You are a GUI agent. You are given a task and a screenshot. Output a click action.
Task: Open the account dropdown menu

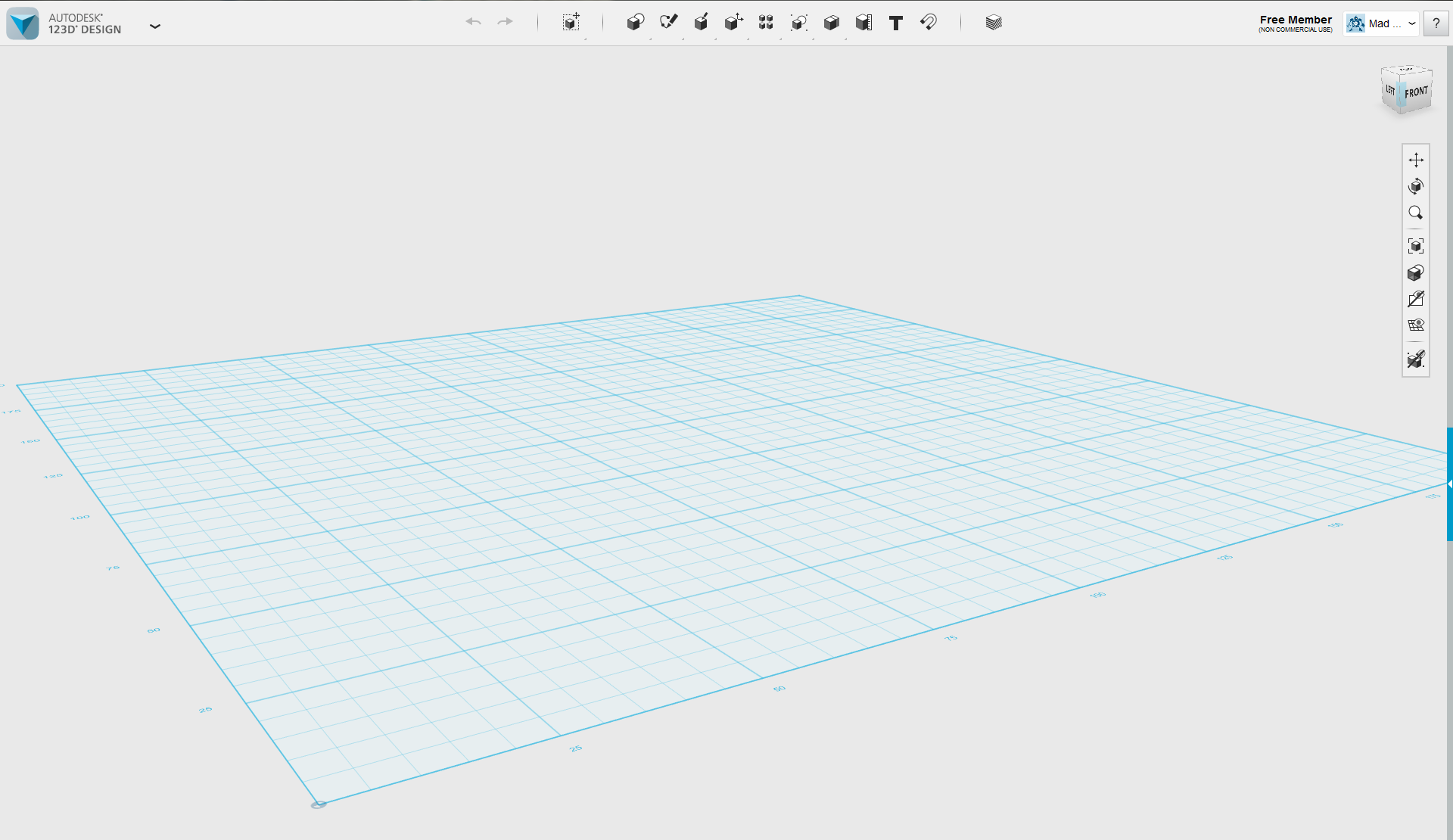click(1414, 23)
